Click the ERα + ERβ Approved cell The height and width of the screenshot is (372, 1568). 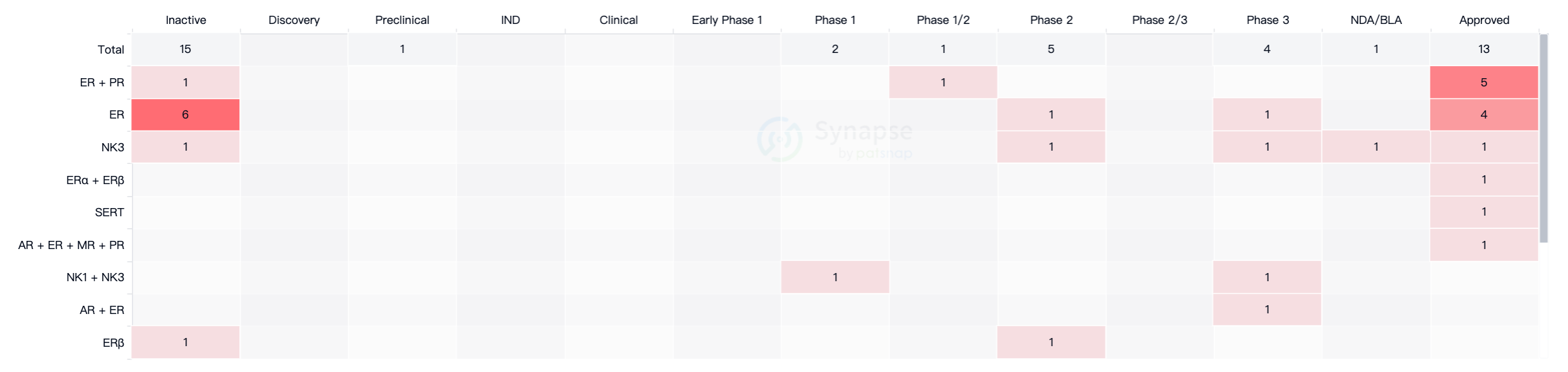click(x=1483, y=180)
